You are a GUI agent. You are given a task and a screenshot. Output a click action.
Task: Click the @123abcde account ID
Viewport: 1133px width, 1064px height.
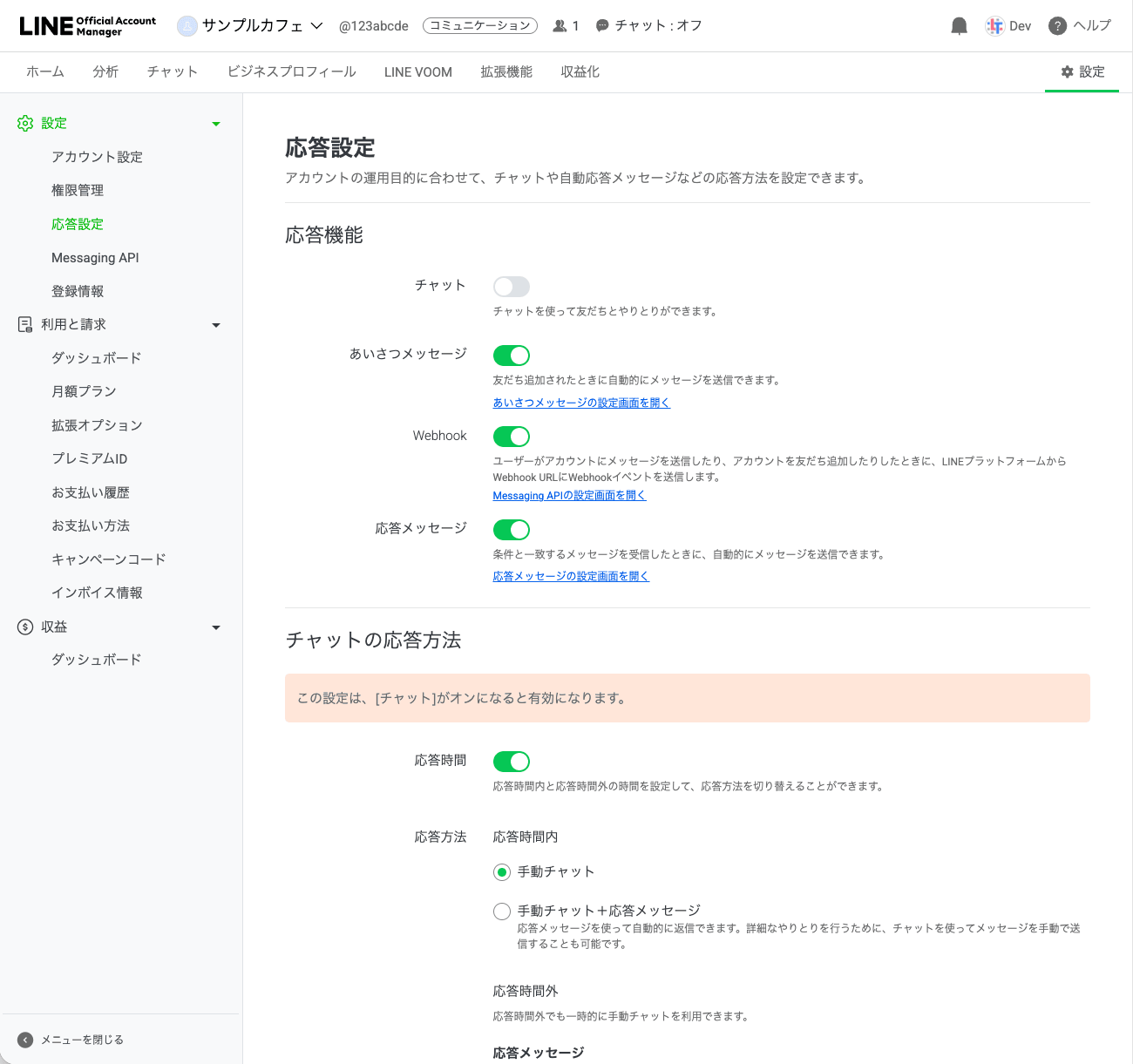click(x=374, y=26)
